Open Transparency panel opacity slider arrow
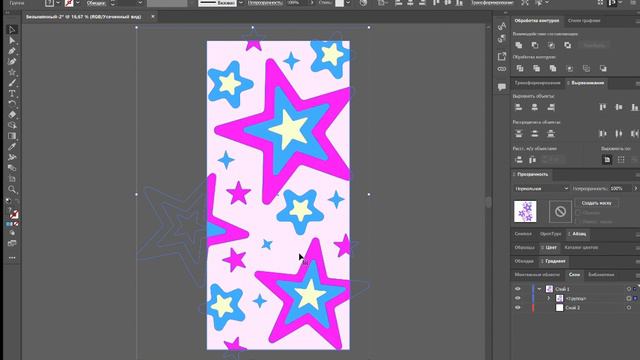Image resolution: width=640 pixels, height=360 pixels. 635,189
